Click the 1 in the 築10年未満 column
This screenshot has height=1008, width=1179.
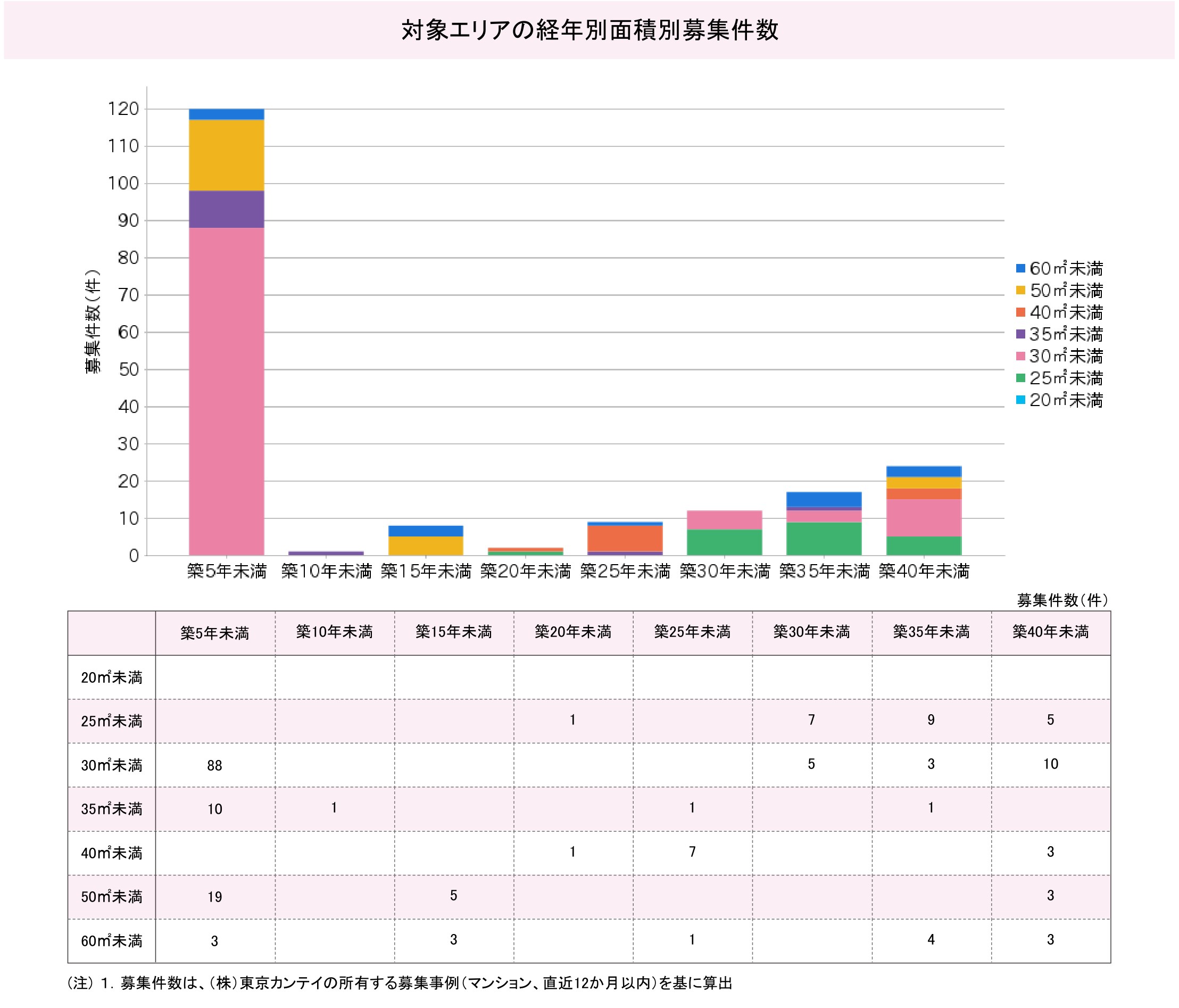(x=334, y=808)
